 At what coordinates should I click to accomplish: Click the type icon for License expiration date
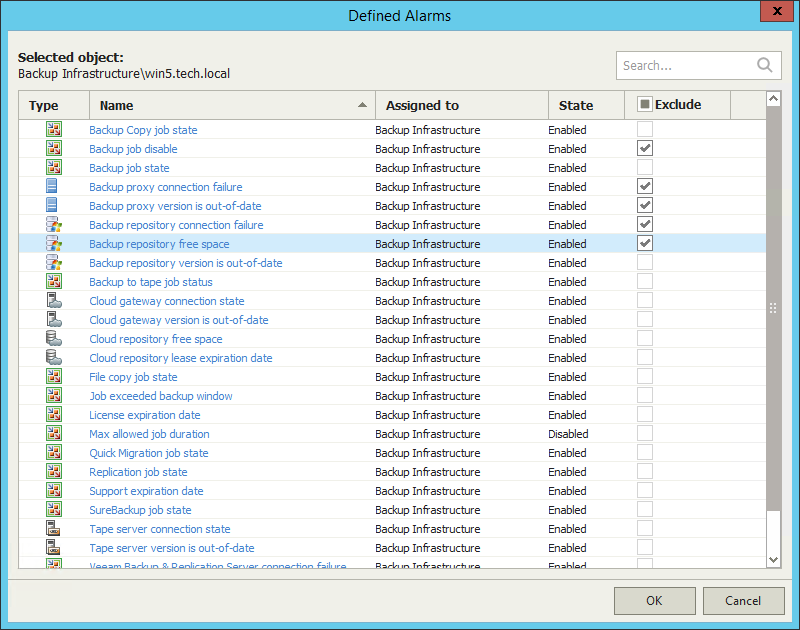pyautogui.click(x=54, y=414)
